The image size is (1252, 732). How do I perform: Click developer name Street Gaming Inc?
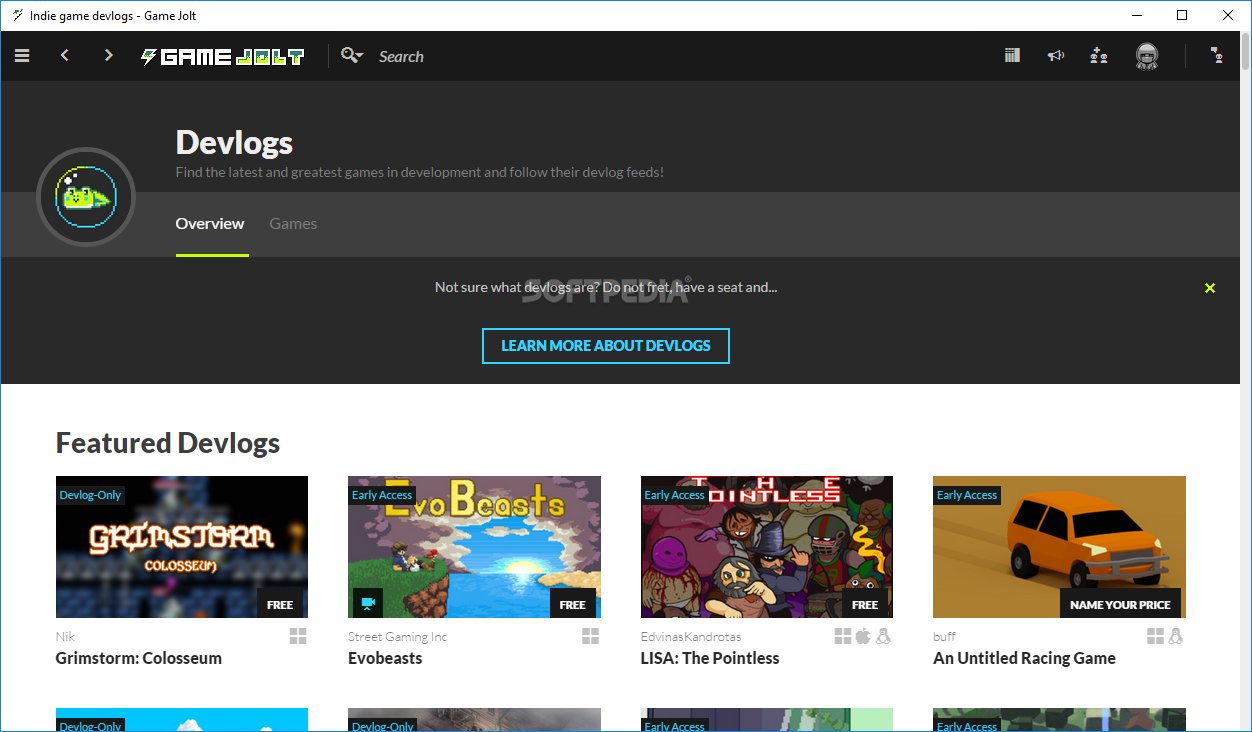(x=398, y=636)
